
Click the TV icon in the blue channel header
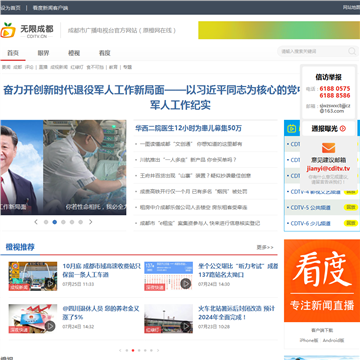tap(292, 128)
